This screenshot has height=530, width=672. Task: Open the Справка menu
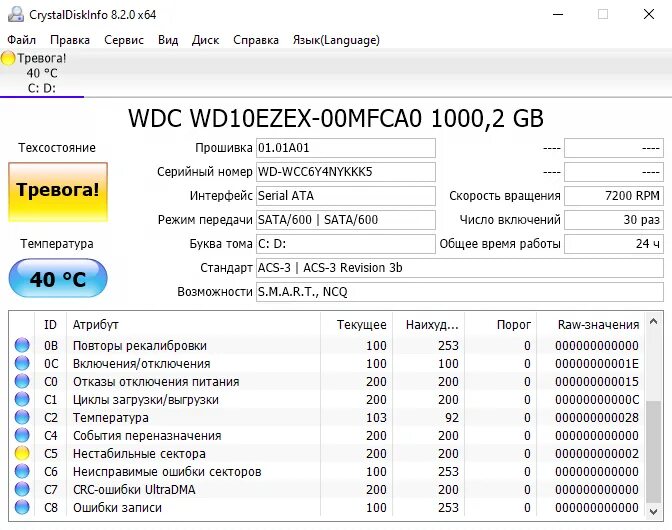[256, 40]
